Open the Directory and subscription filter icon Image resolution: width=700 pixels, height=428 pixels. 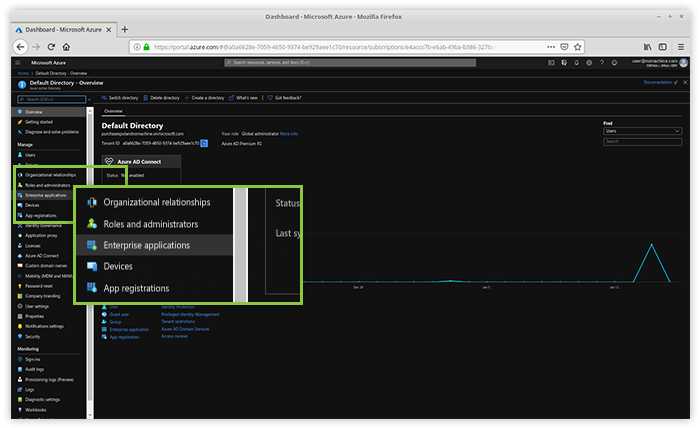coord(564,63)
